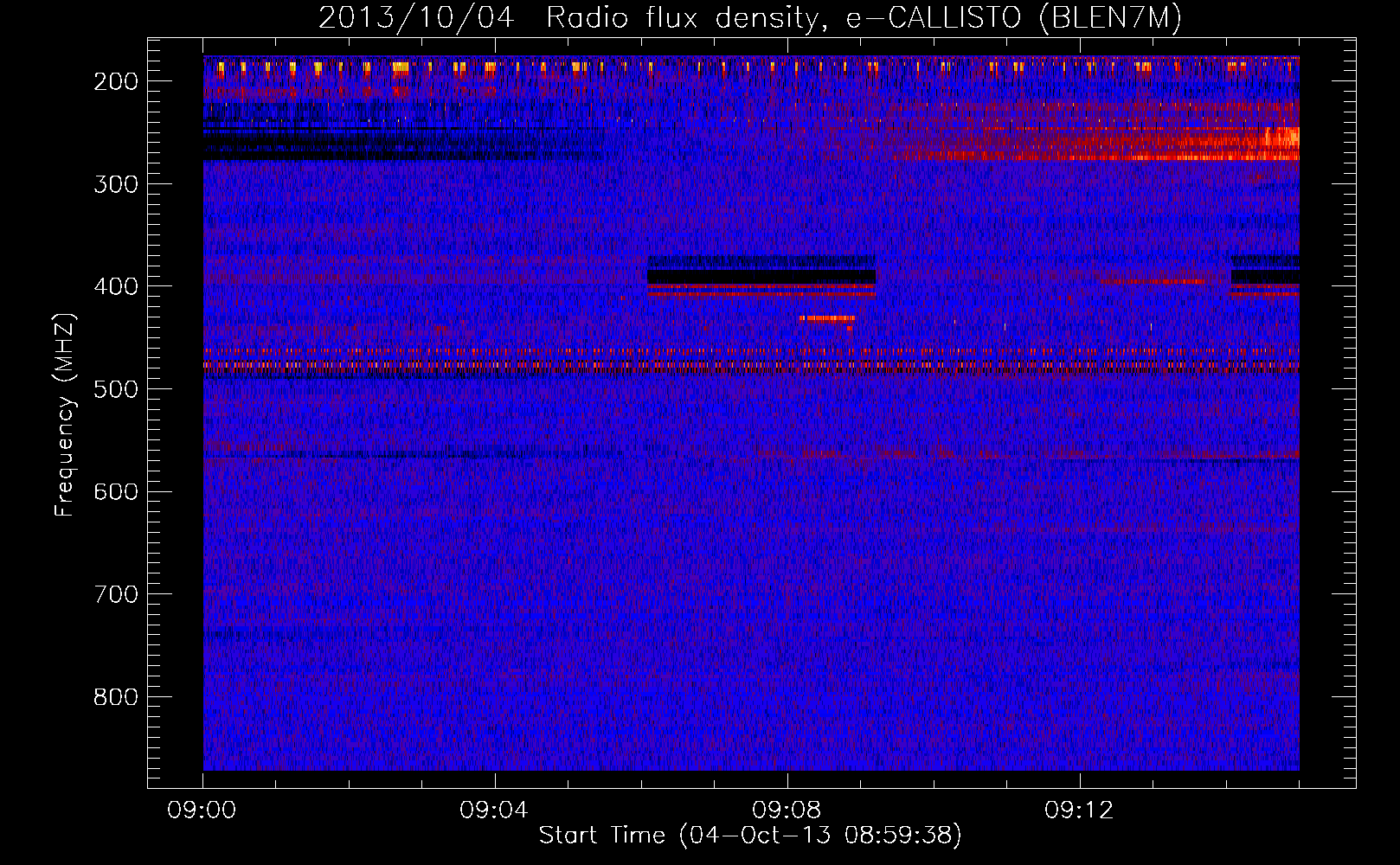Click the 09:12 time tick label

(x=1079, y=811)
